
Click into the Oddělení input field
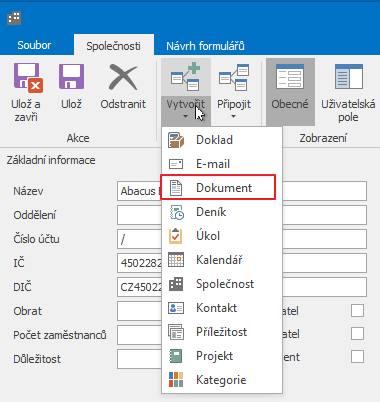tap(242, 215)
